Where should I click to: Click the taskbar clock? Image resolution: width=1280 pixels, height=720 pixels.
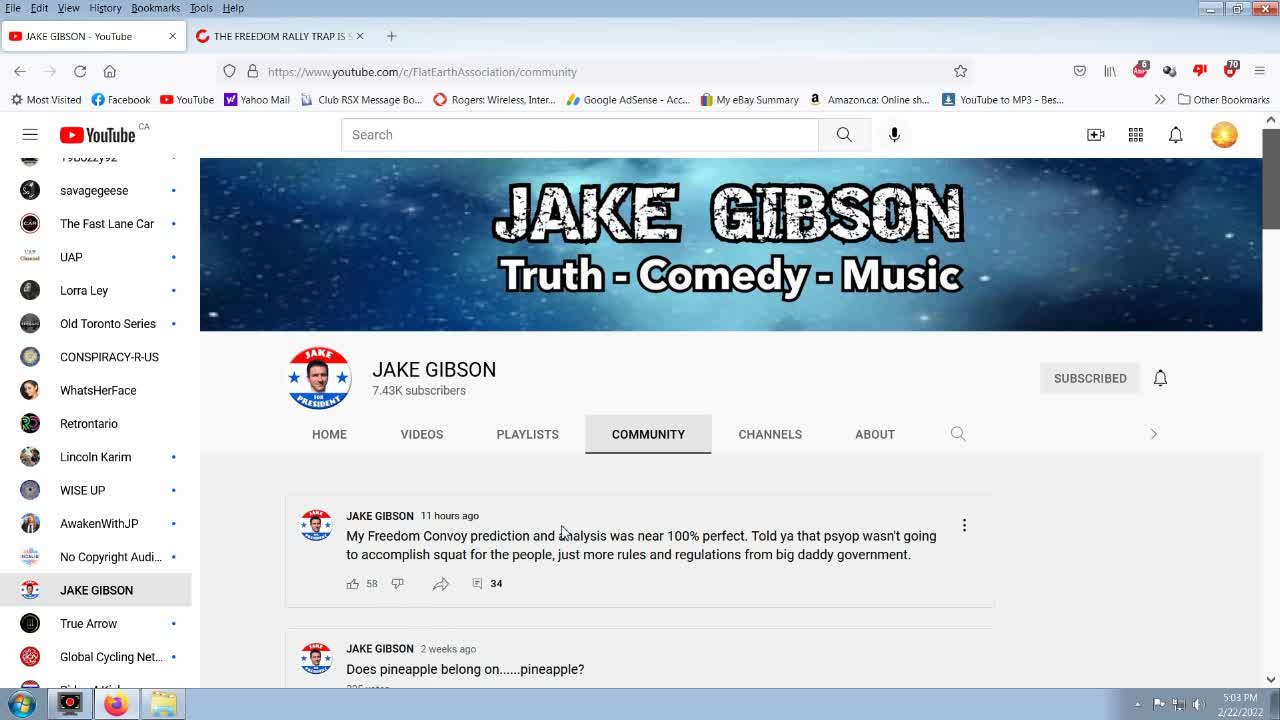click(1239, 705)
